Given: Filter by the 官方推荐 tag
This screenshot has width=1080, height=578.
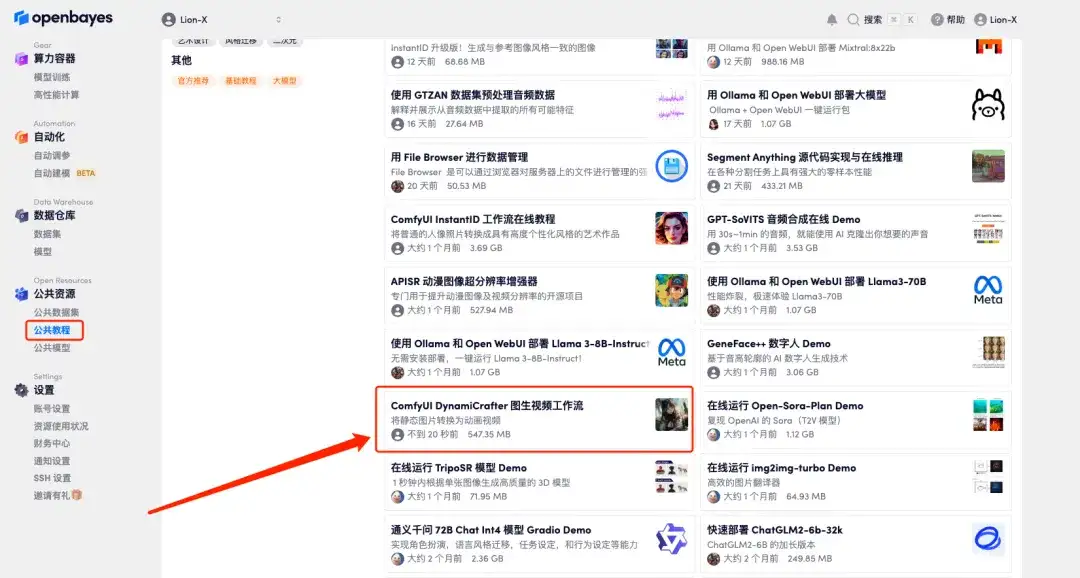Looking at the screenshot, I should click(x=193, y=81).
